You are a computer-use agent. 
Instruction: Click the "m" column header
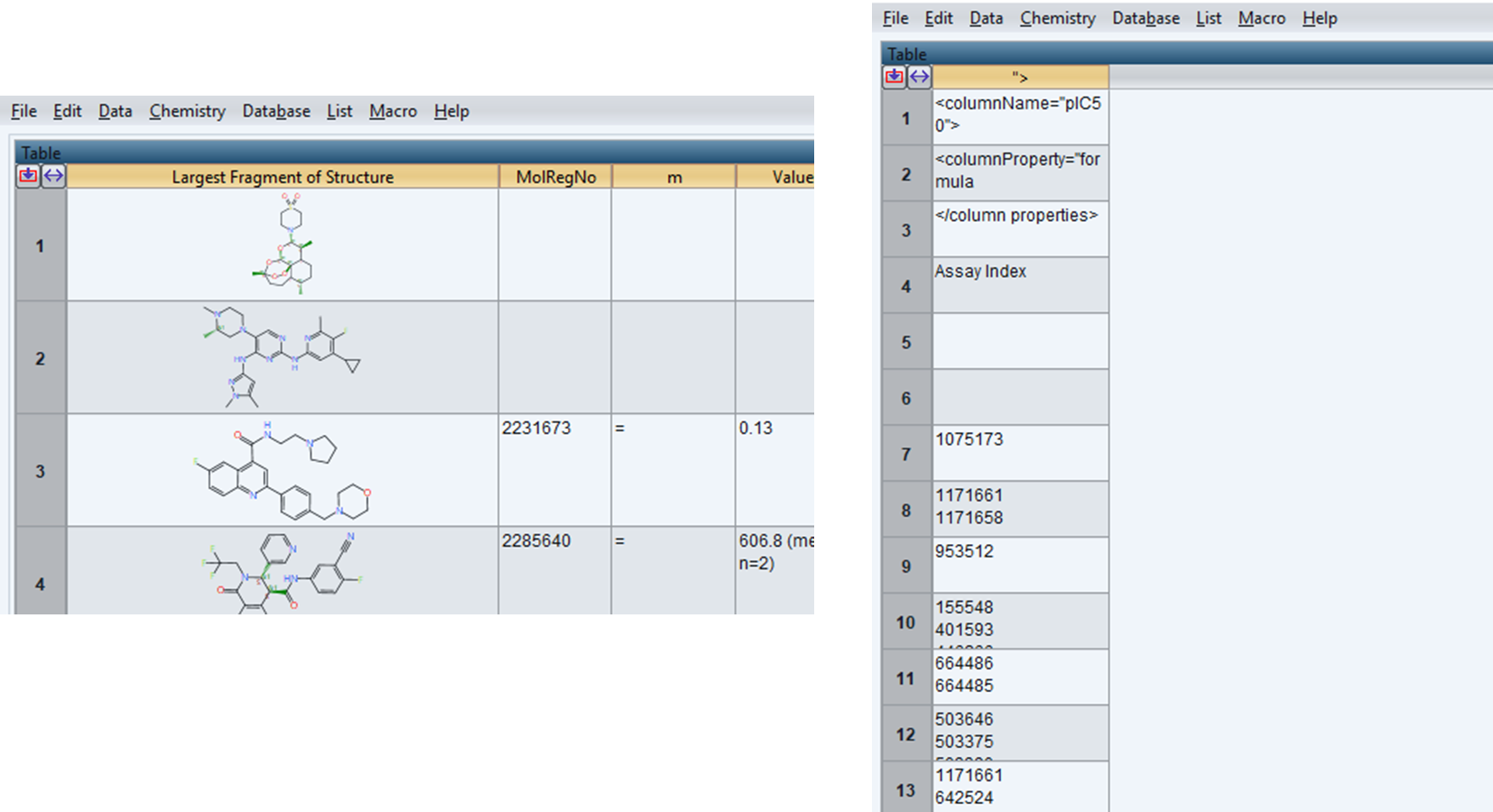pos(674,177)
